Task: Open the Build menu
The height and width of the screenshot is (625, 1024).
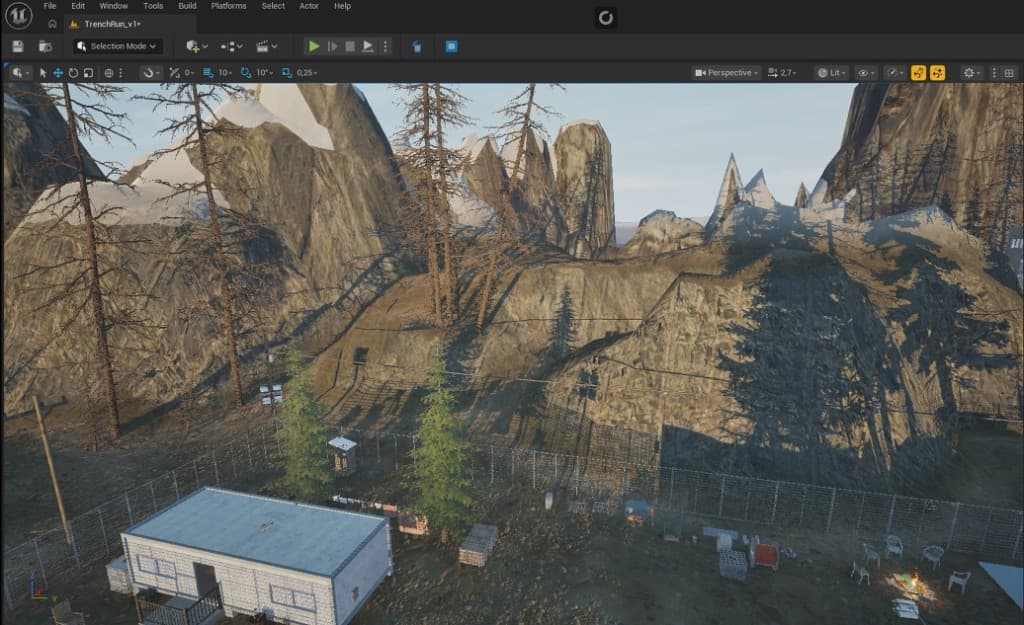Action: 187,6
